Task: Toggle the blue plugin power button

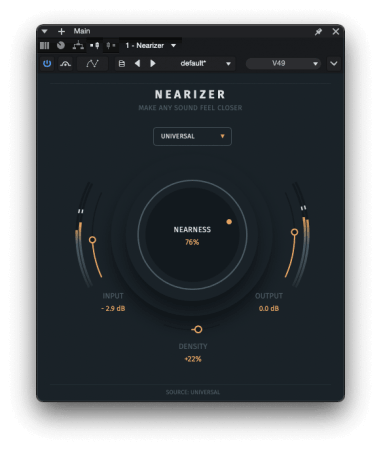Action: (x=47, y=63)
